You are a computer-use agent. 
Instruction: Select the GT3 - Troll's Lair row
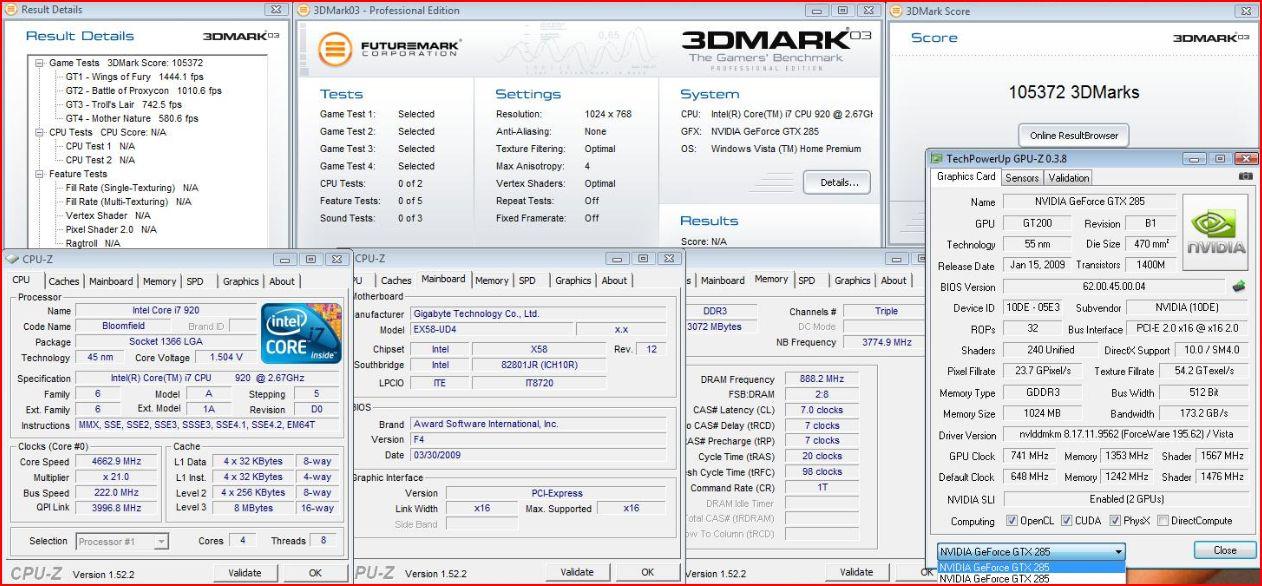point(123,104)
